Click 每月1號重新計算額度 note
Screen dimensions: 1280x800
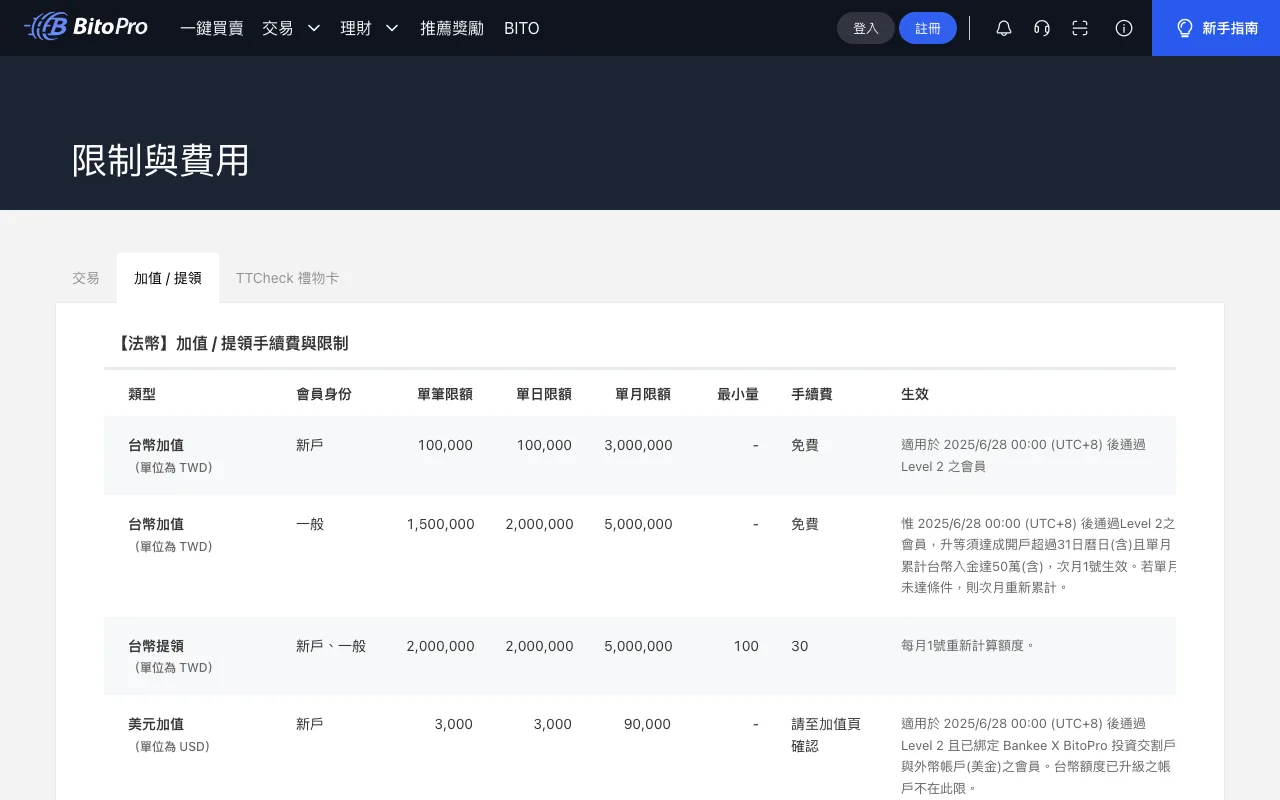tap(968, 646)
